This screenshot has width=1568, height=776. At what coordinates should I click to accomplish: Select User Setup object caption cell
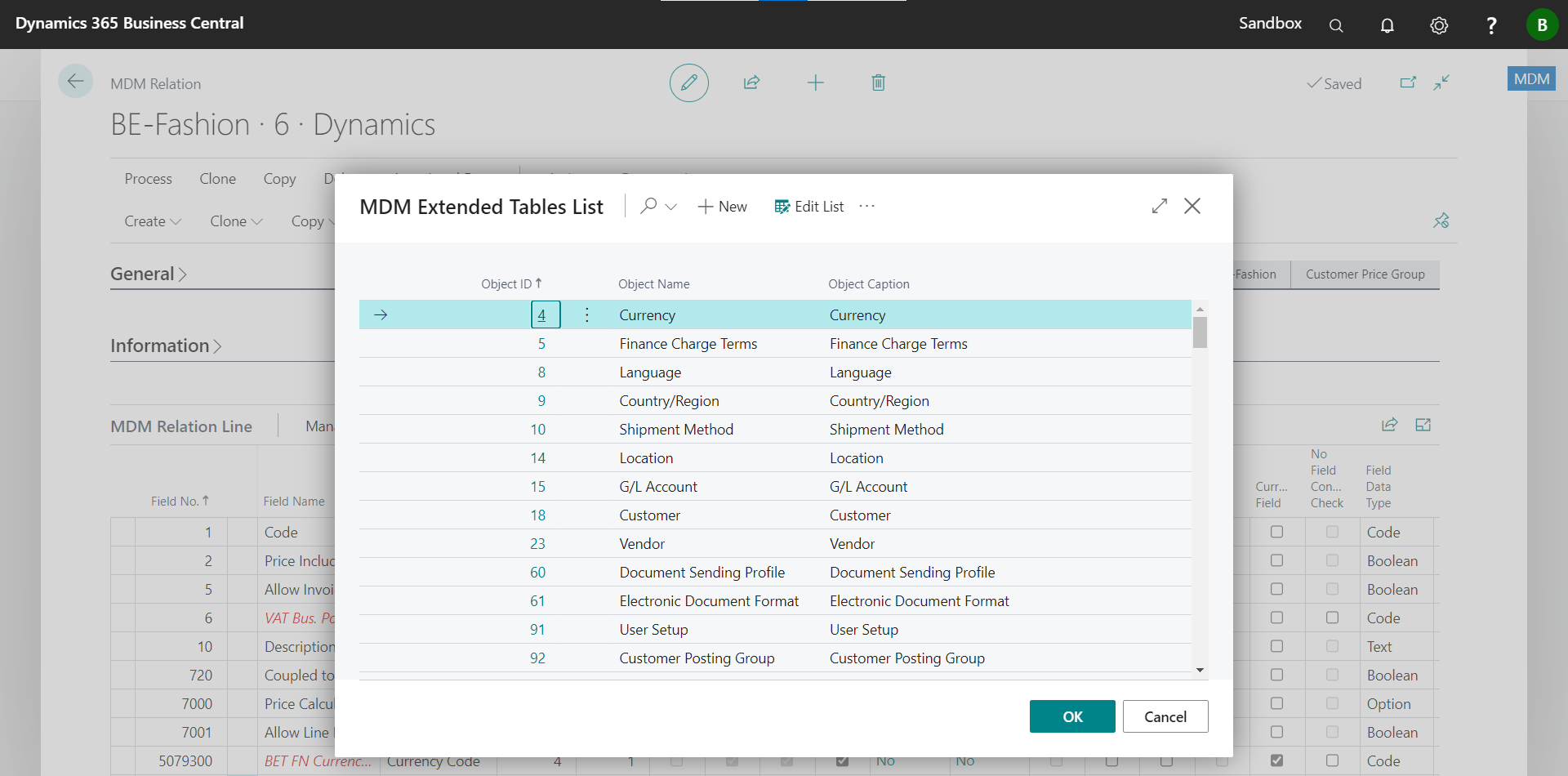point(864,629)
